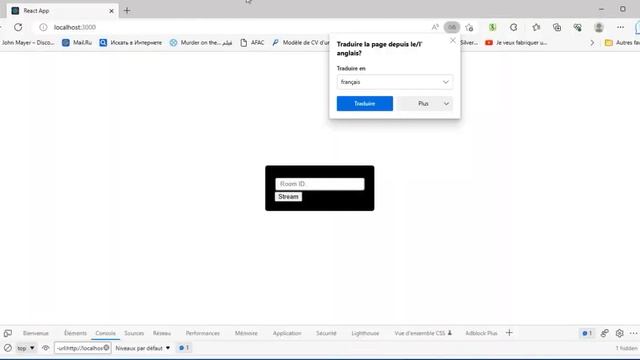The width and height of the screenshot is (640, 360).
Task: Switch to Éléments tab
Action: [75, 333]
